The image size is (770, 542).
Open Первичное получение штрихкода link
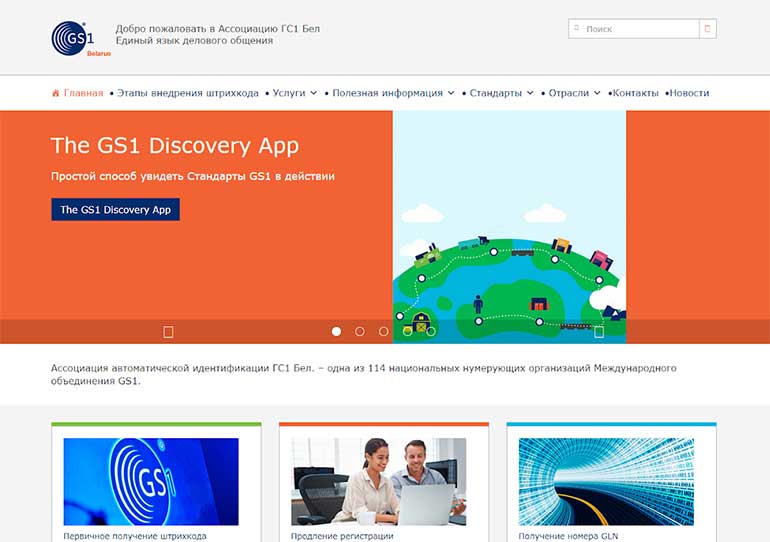tap(135, 536)
